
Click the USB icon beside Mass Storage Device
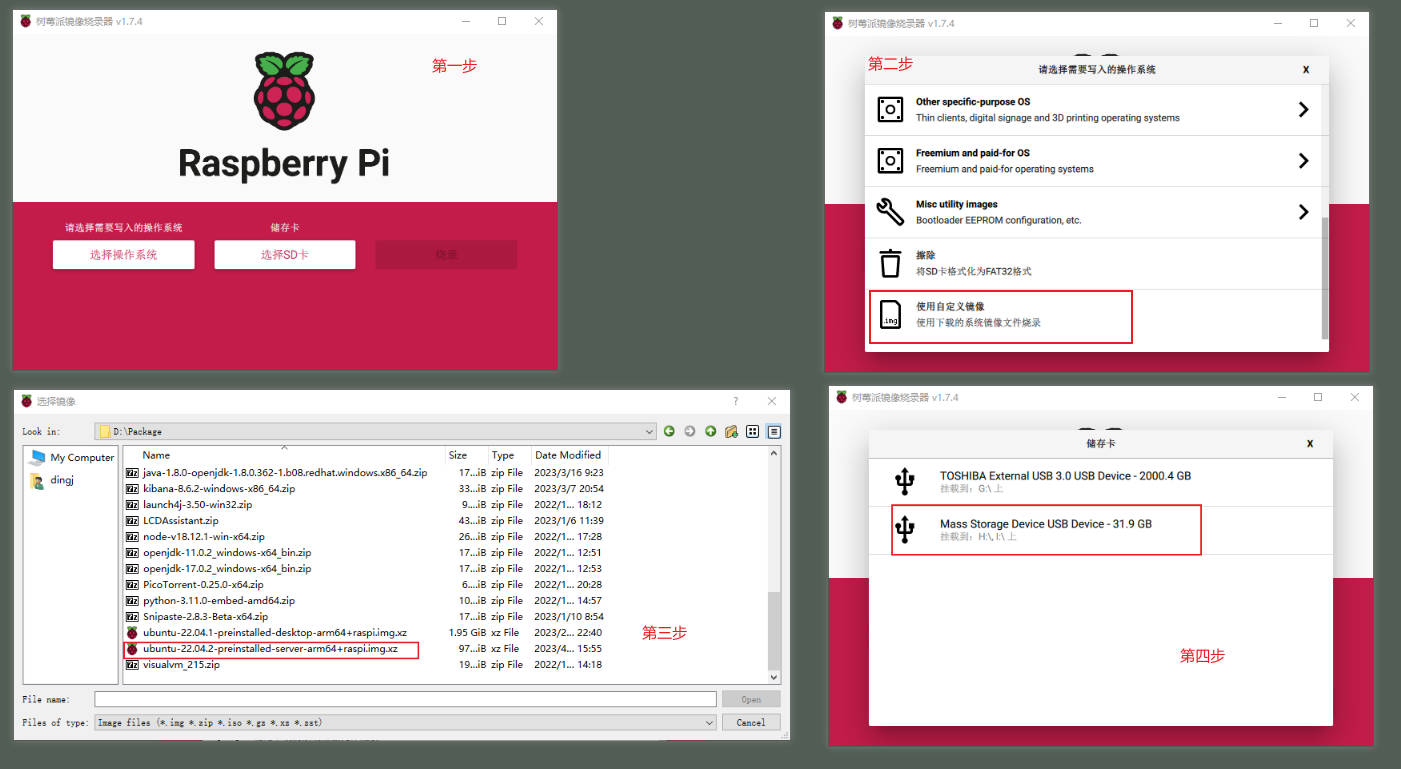coord(905,530)
